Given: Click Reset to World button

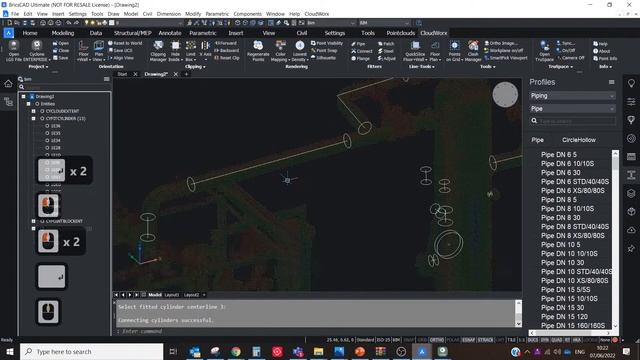Looking at the screenshot, I should (125, 43).
